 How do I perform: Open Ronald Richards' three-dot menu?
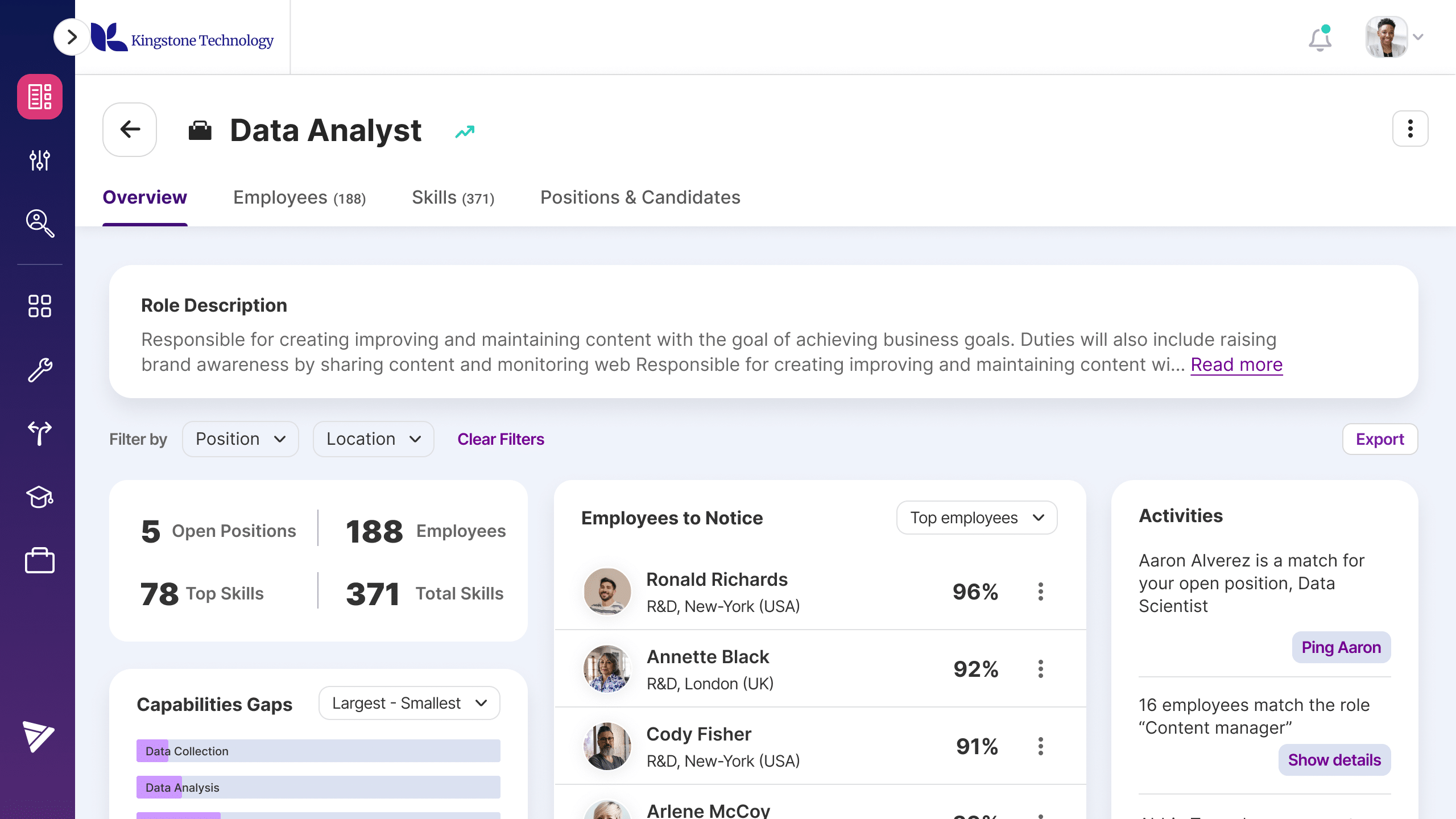point(1041,591)
